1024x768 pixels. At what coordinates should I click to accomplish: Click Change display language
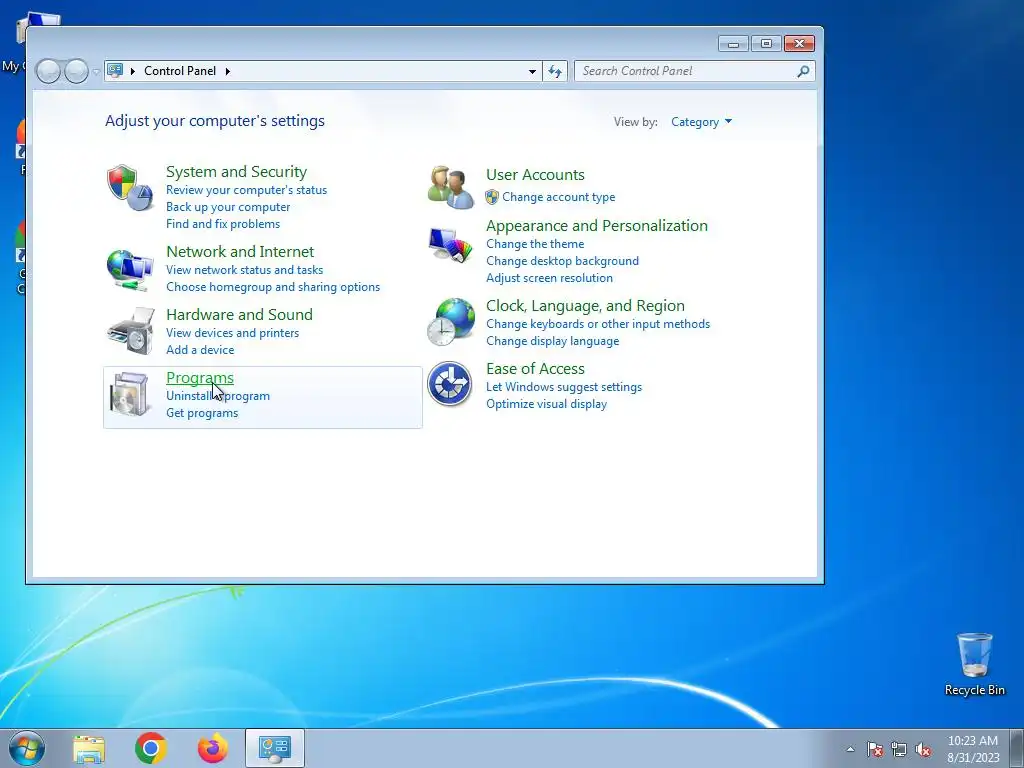point(552,341)
